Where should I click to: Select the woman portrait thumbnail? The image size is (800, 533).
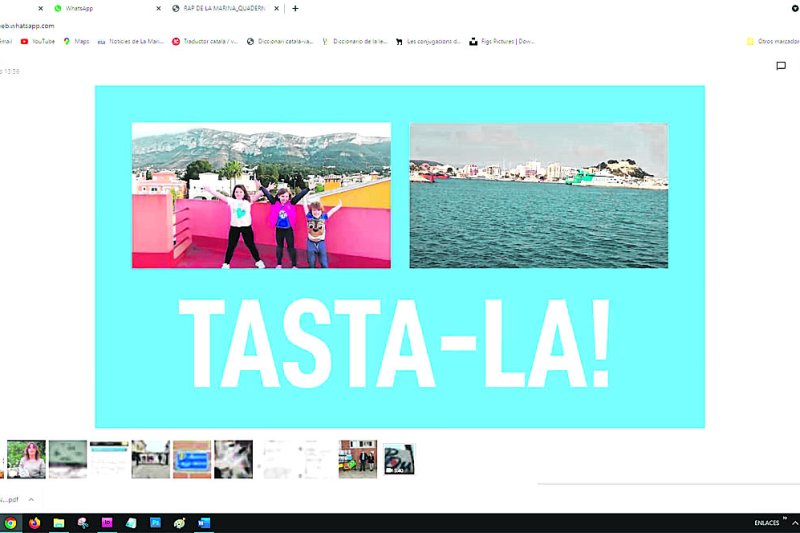pos(26,459)
